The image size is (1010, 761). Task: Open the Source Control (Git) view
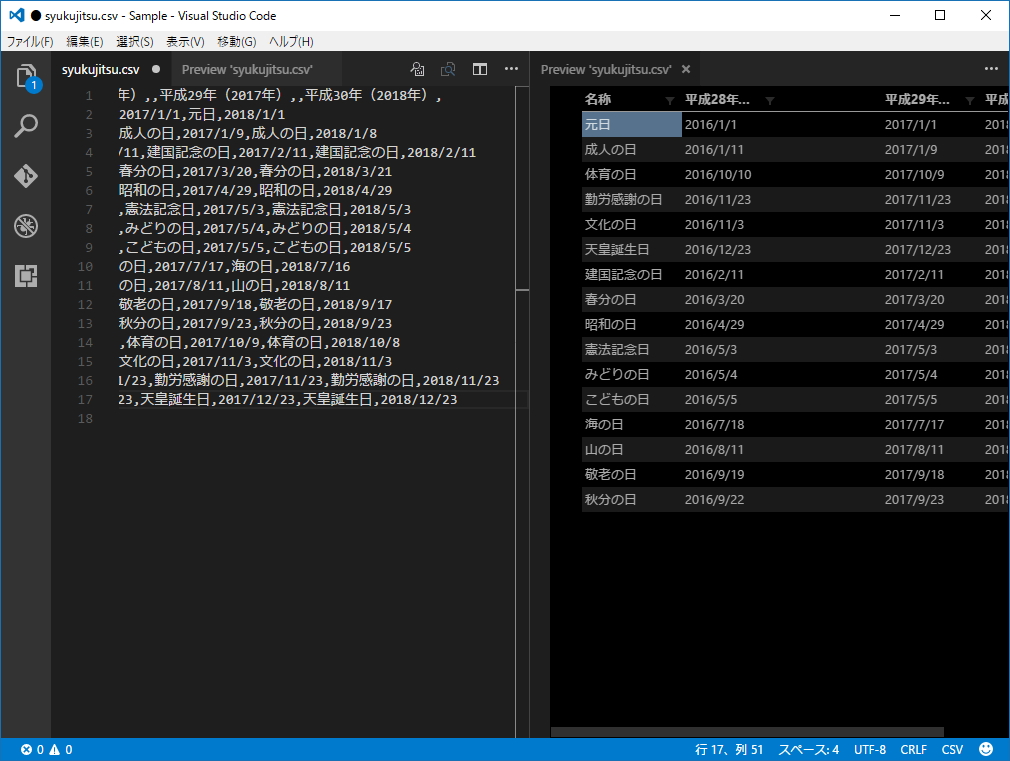(x=26, y=175)
